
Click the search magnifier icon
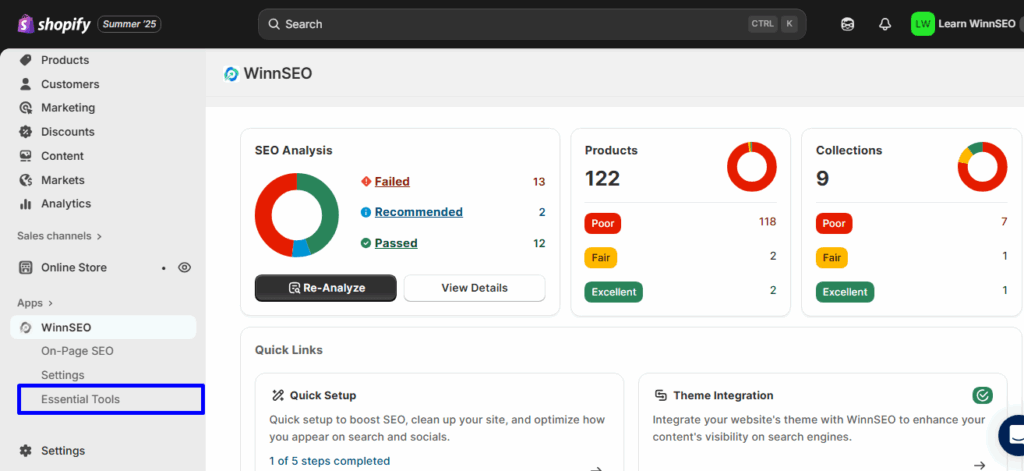coord(274,24)
